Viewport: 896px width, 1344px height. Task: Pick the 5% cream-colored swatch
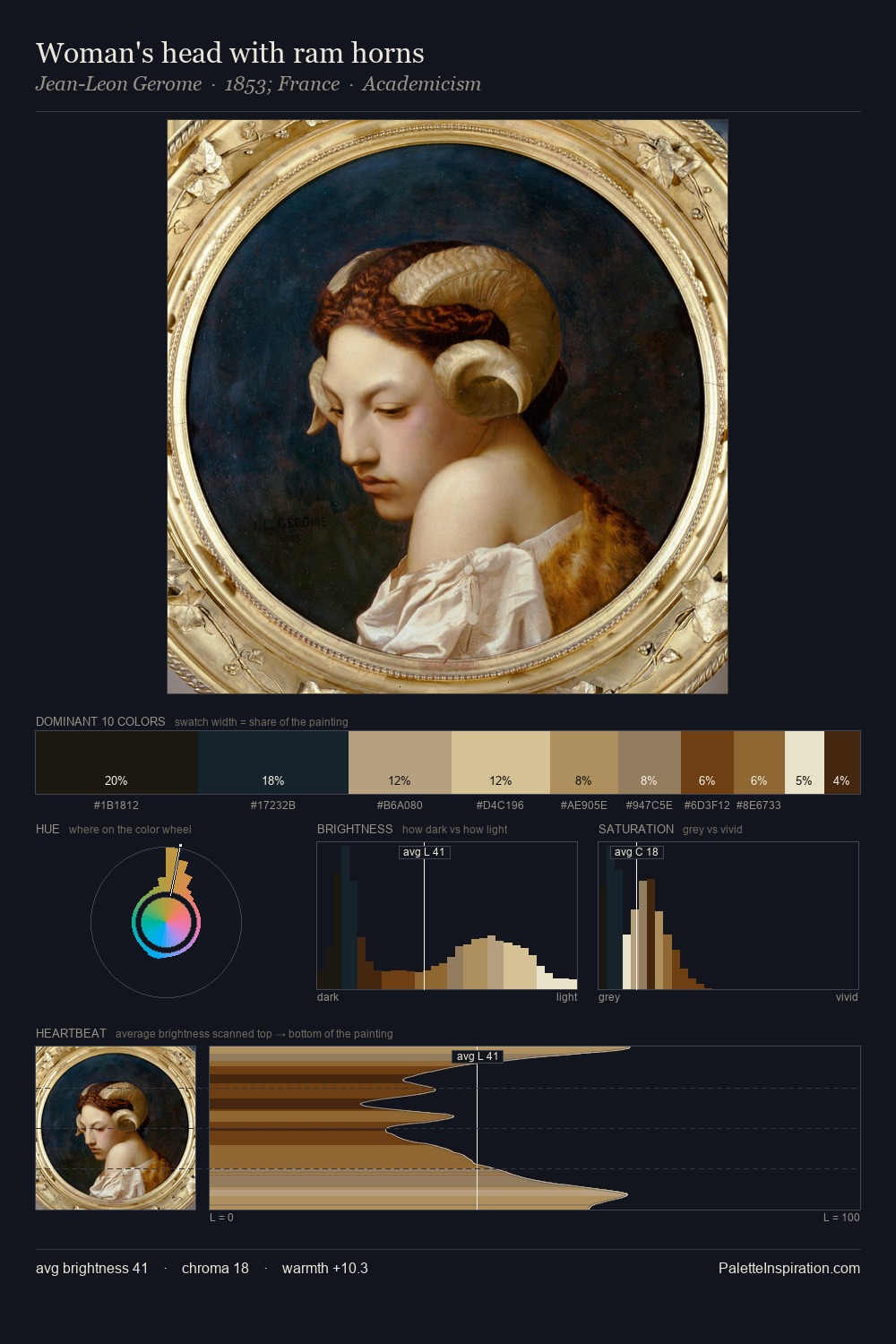[x=804, y=762]
